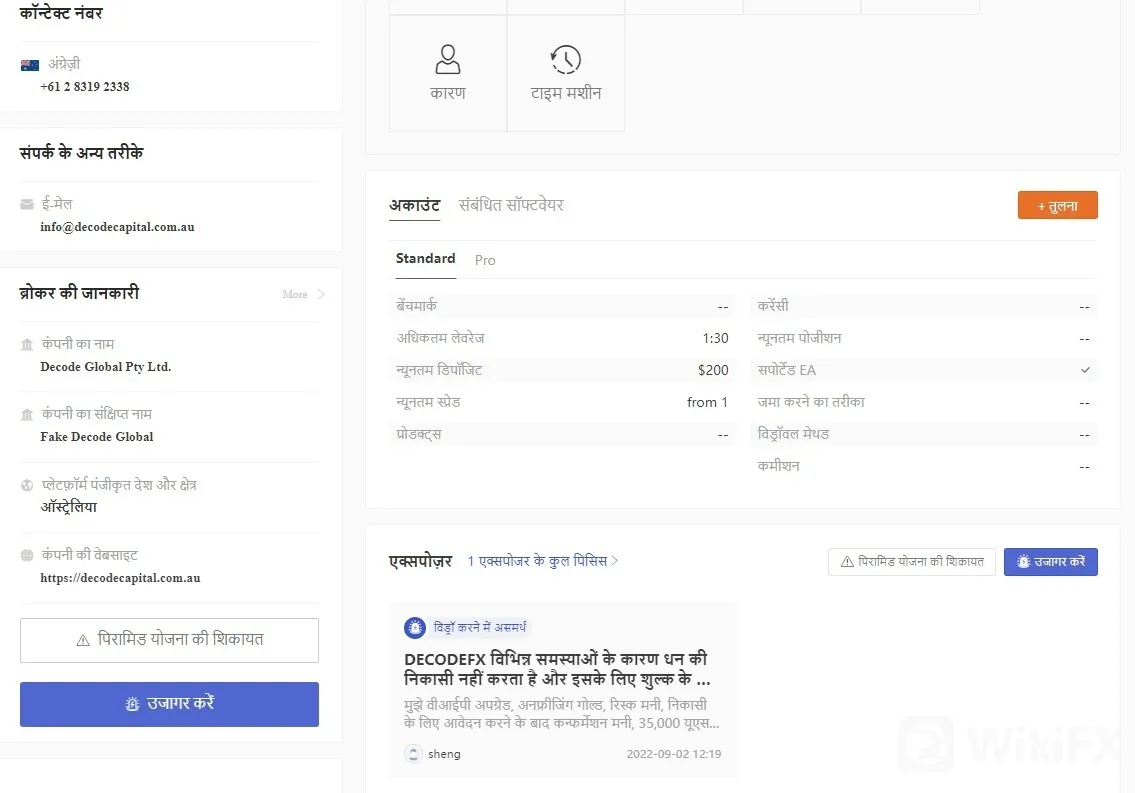This screenshot has height=793, width=1135.
Task: Click the ऑस्ट्रेलिया country value
Action: (69, 507)
